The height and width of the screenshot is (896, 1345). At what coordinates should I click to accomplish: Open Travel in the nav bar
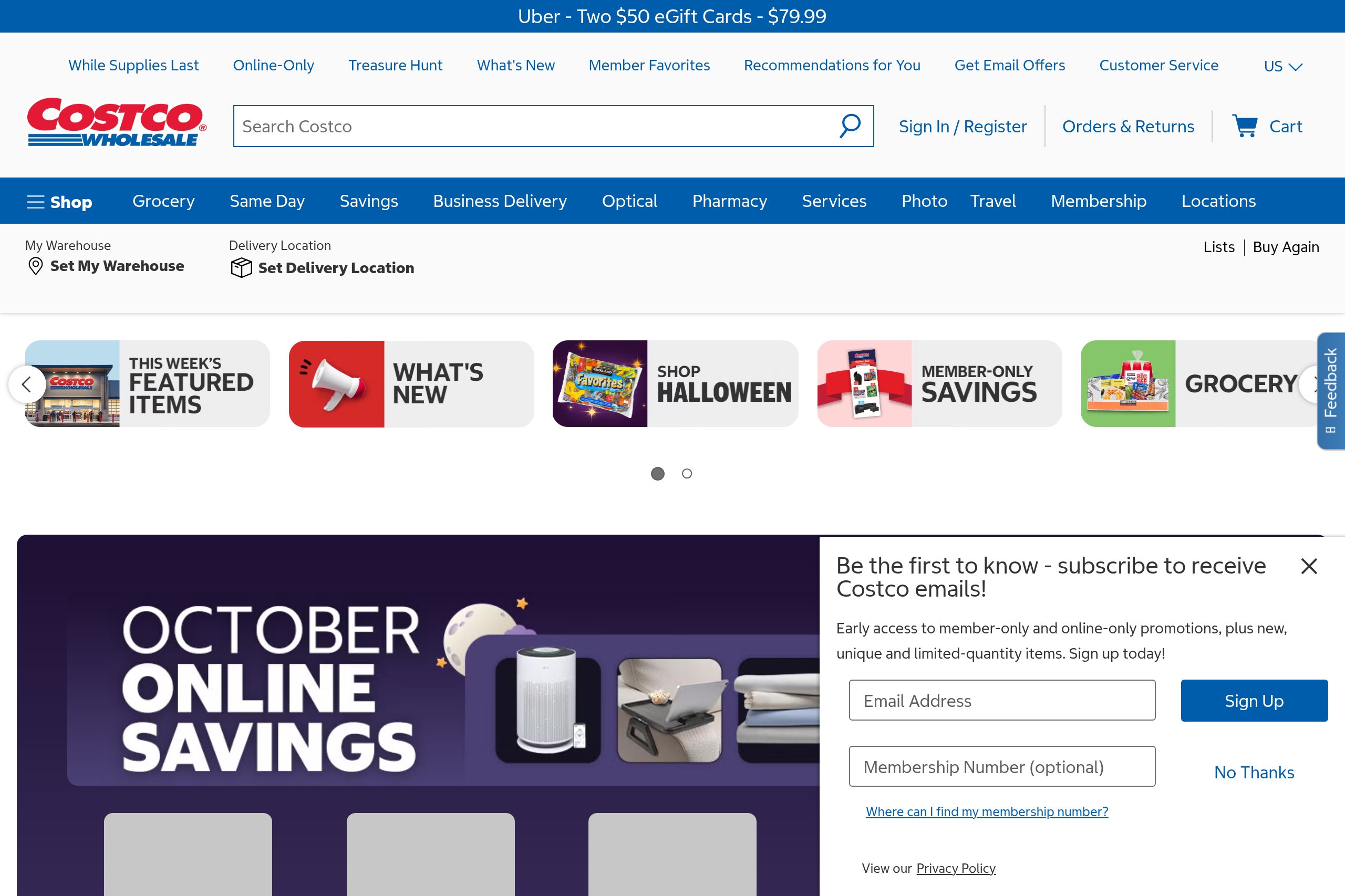[x=993, y=201]
